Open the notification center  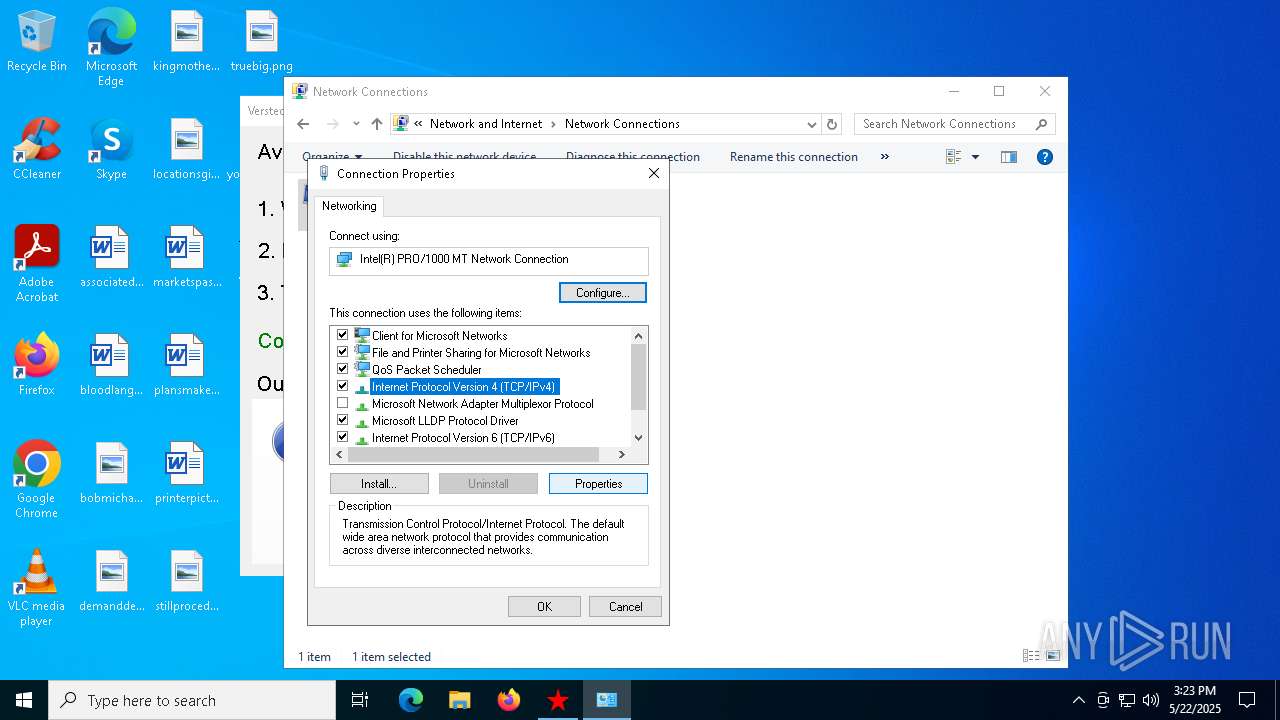click(1247, 700)
